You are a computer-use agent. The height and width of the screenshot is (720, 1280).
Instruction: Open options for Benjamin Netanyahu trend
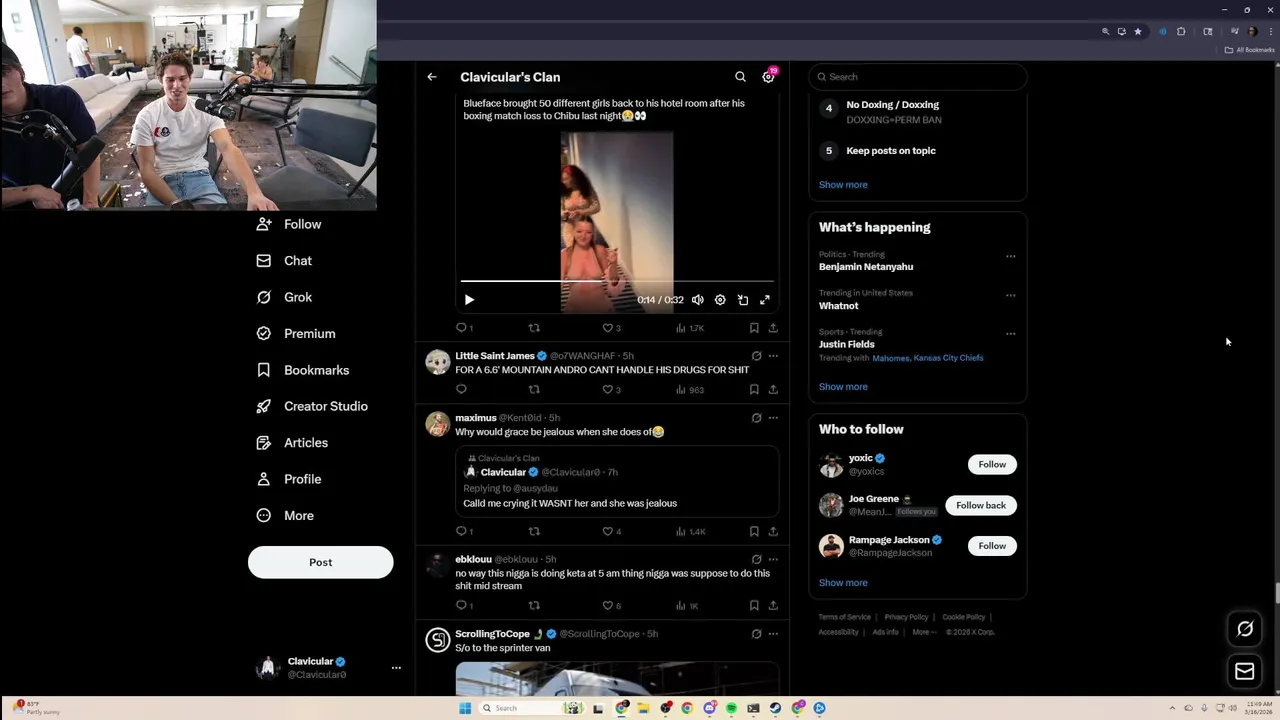[x=1010, y=256]
